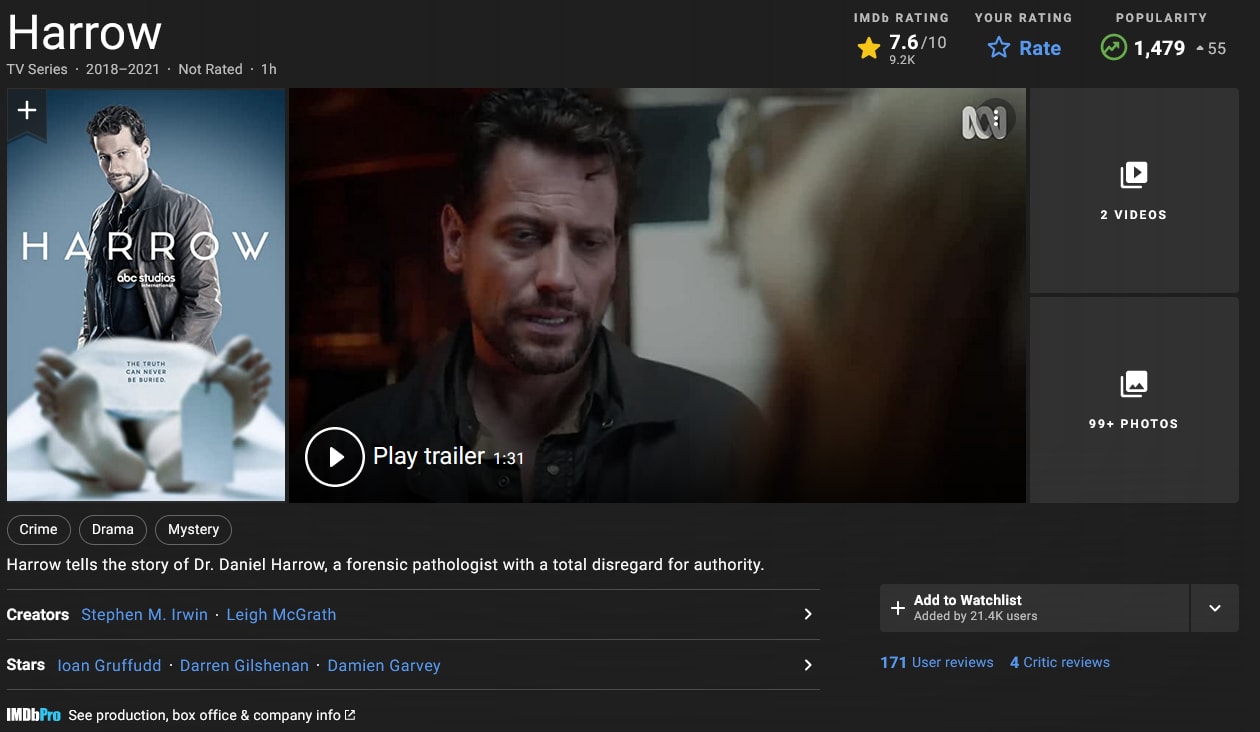
Task: Click the trailer duration 1:31
Action: pyautogui.click(x=508, y=458)
